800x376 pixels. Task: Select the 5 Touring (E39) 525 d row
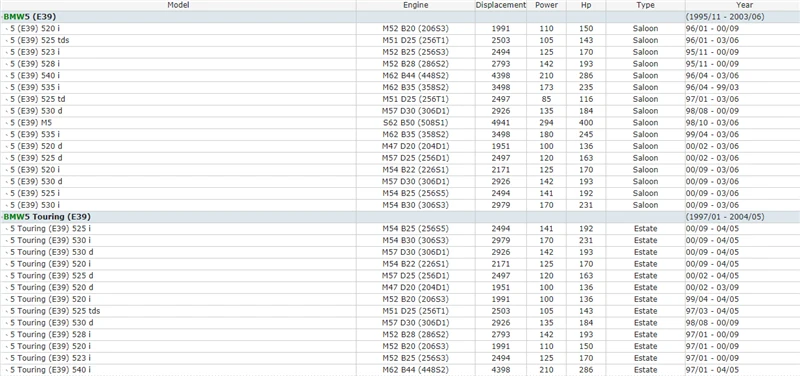point(400,275)
